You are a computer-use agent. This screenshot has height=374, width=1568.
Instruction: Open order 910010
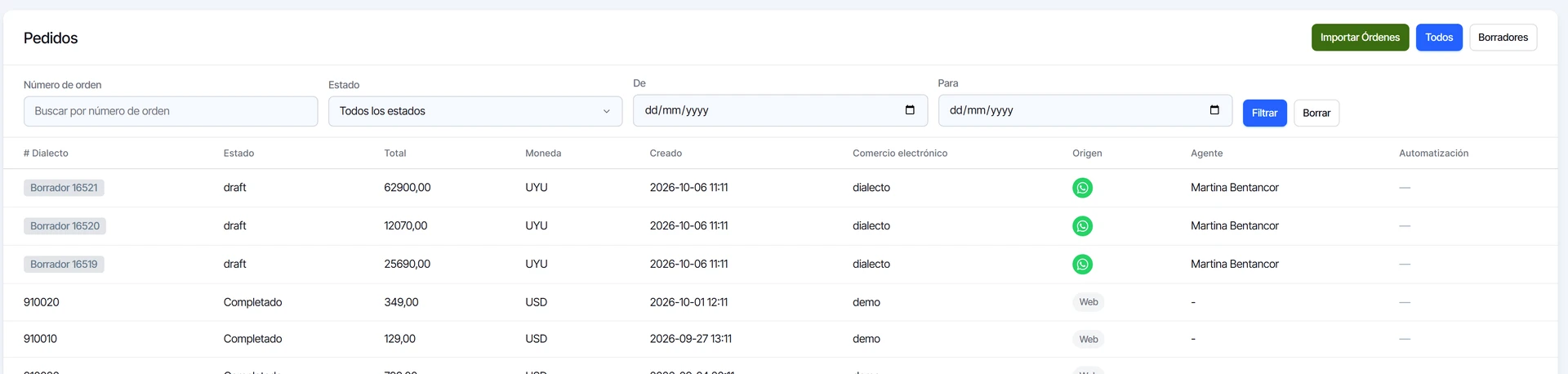(41, 339)
